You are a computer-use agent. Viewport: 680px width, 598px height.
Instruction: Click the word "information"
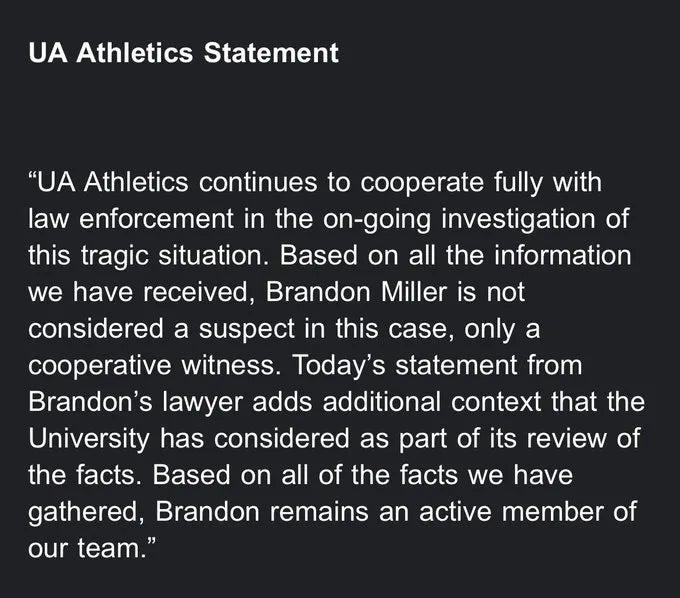[x=560, y=255]
